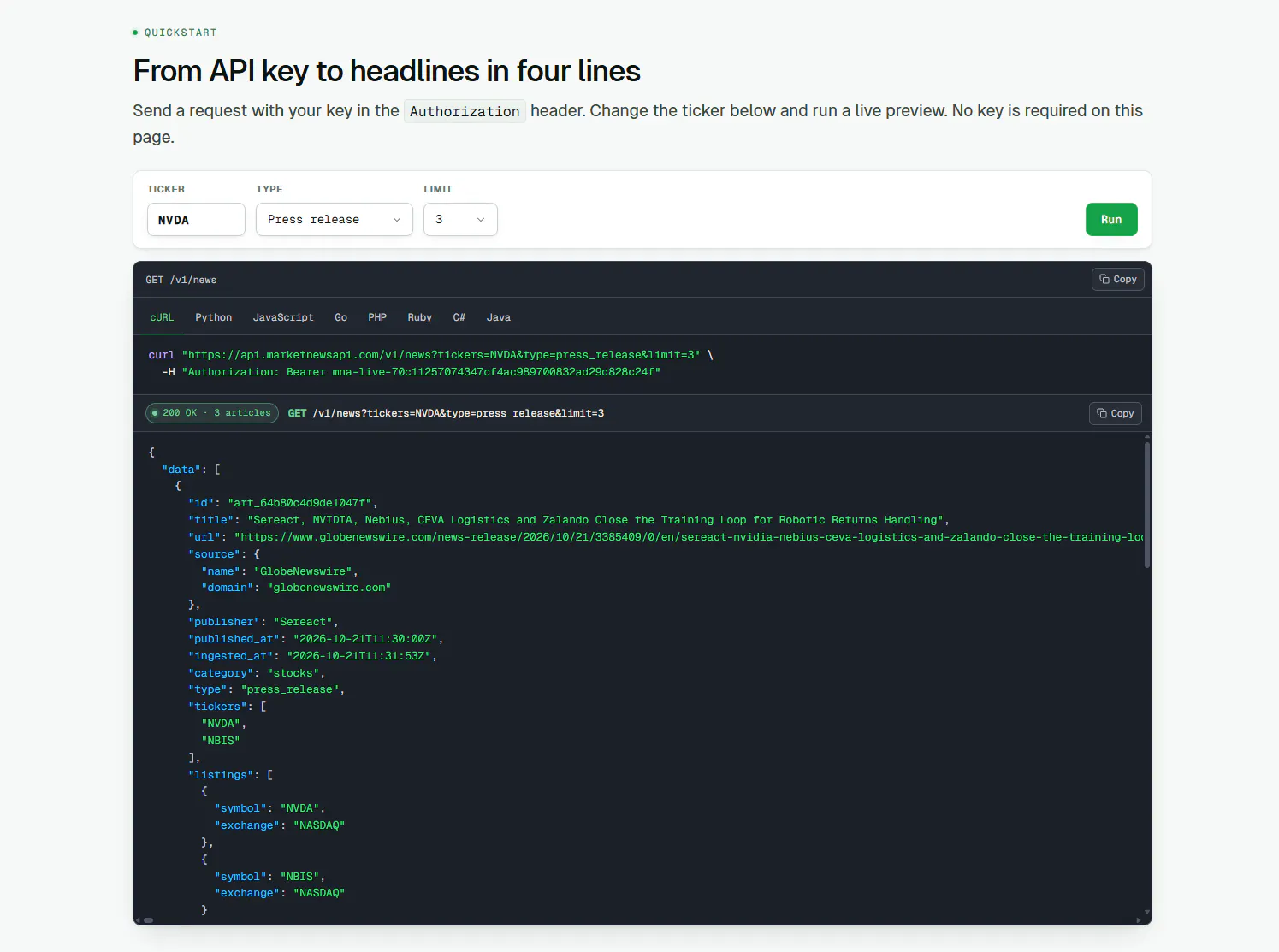The height and width of the screenshot is (952, 1279).
Task: Copy the JSON response body
Action: tap(1115, 414)
